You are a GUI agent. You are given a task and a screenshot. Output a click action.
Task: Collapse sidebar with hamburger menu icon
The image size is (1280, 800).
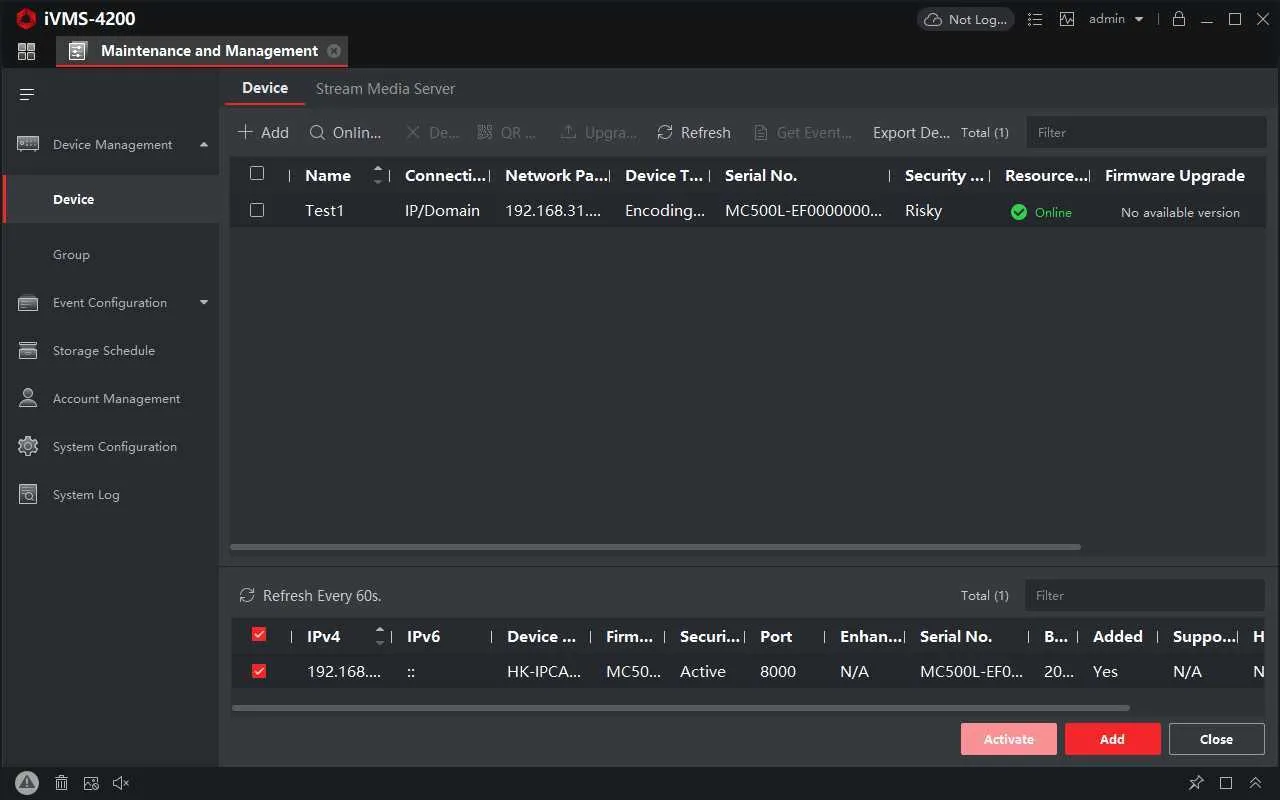(27, 95)
